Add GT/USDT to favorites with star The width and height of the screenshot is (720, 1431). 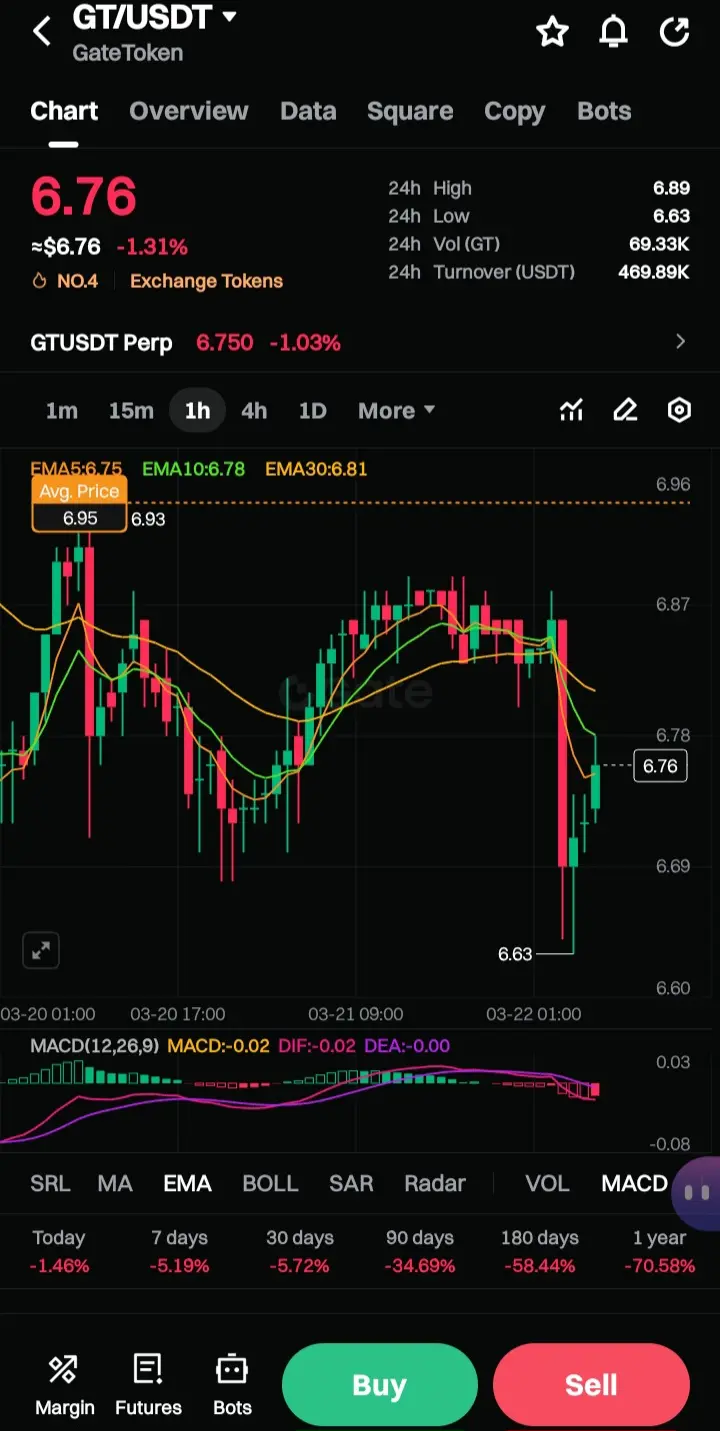552,32
